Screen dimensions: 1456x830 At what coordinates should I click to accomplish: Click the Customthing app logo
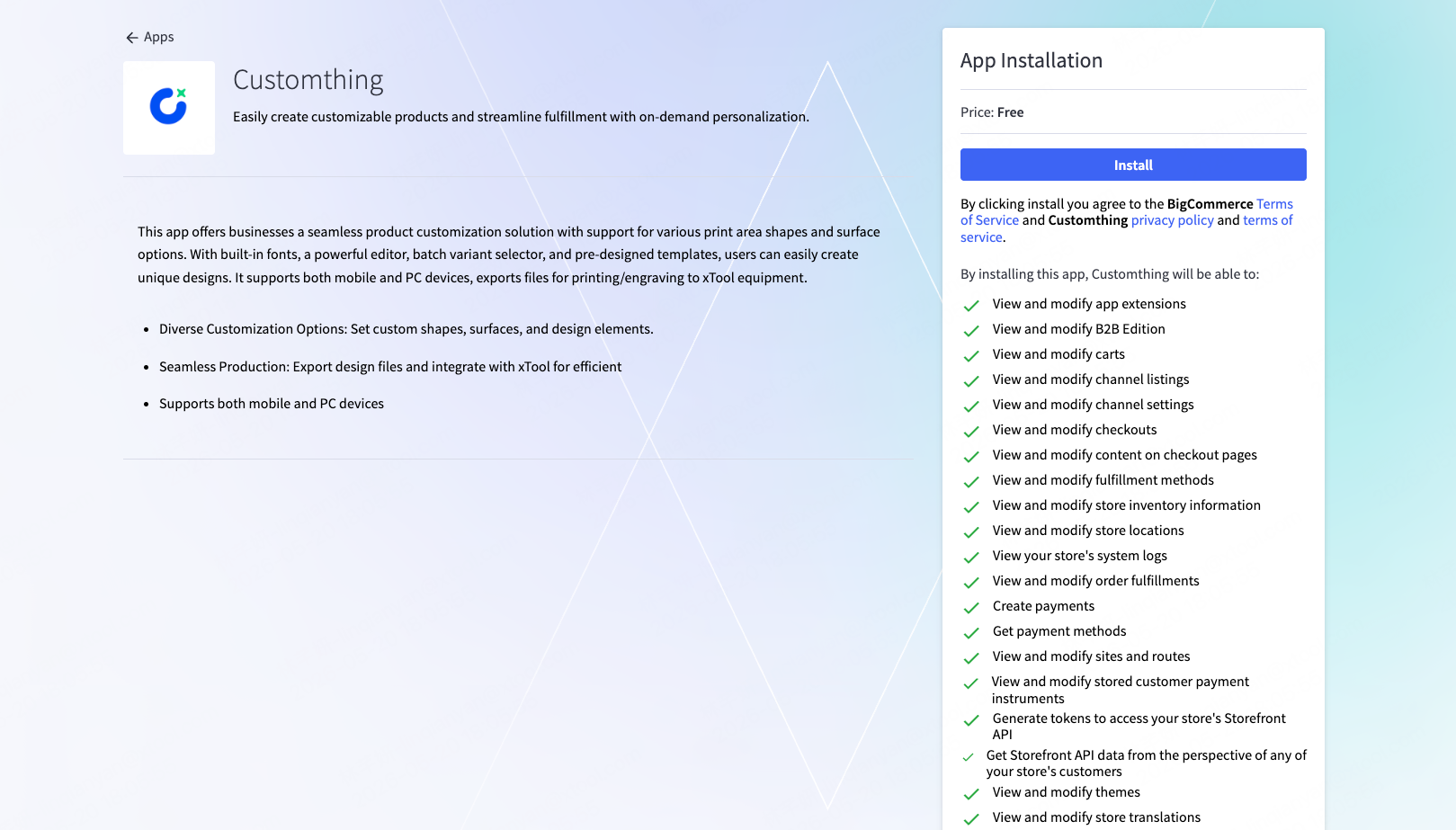click(169, 108)
